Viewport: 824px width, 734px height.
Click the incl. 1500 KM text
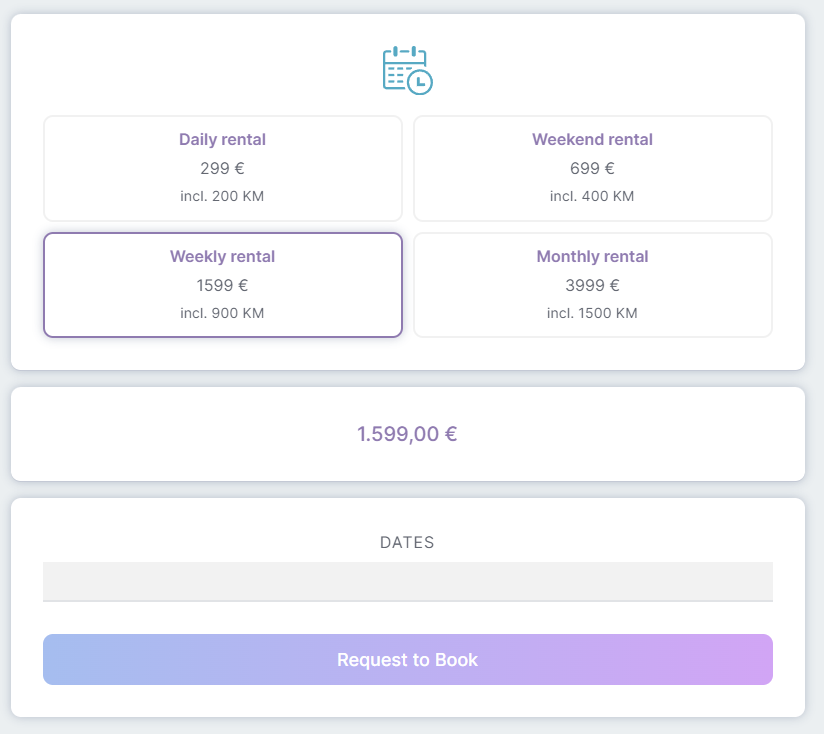pos(592,313)
